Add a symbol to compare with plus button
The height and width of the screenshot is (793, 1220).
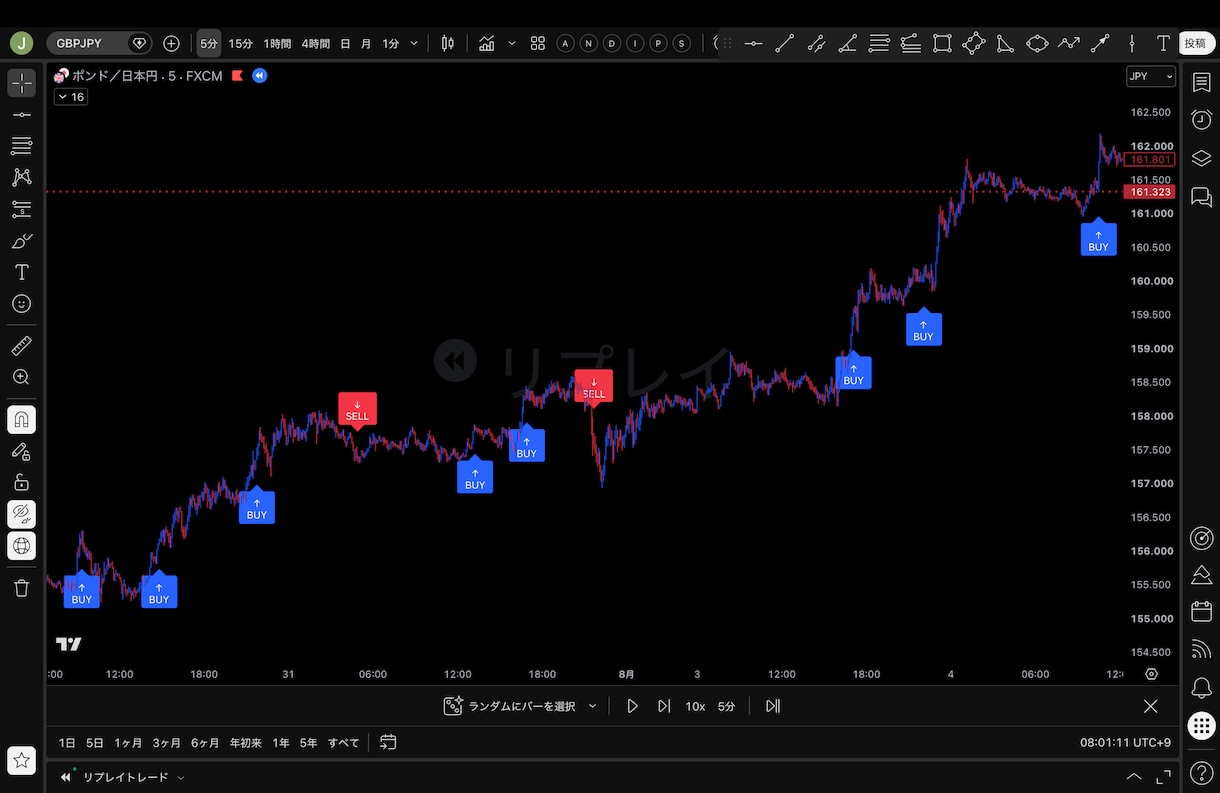click(x=171, y=43)
